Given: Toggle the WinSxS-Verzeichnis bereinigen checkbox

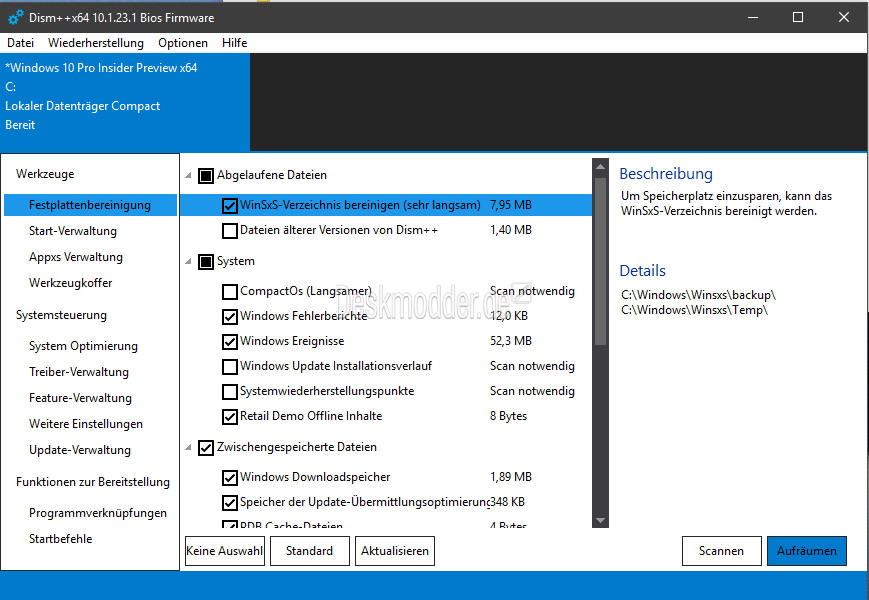Looking at the screenshot, I should pyautogui.click(x=231, y=205).
